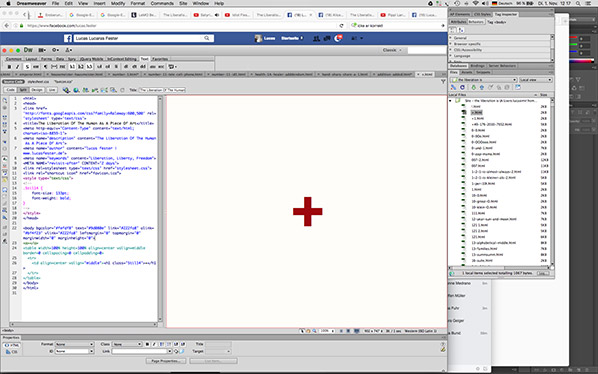The width and height of the screenshot is (598, 374).
Task: Insert Heading 3 (h3) from insert bar
Action: click(x=89, y=67)
